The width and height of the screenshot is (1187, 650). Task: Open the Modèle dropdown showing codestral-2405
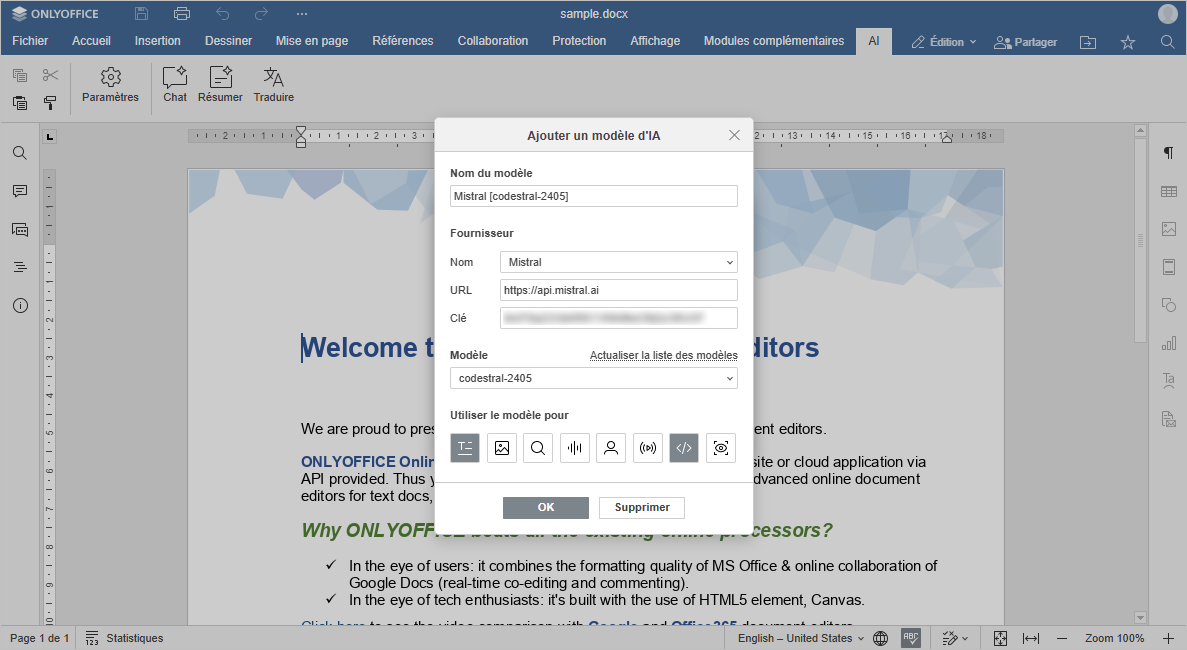point(593,378)
